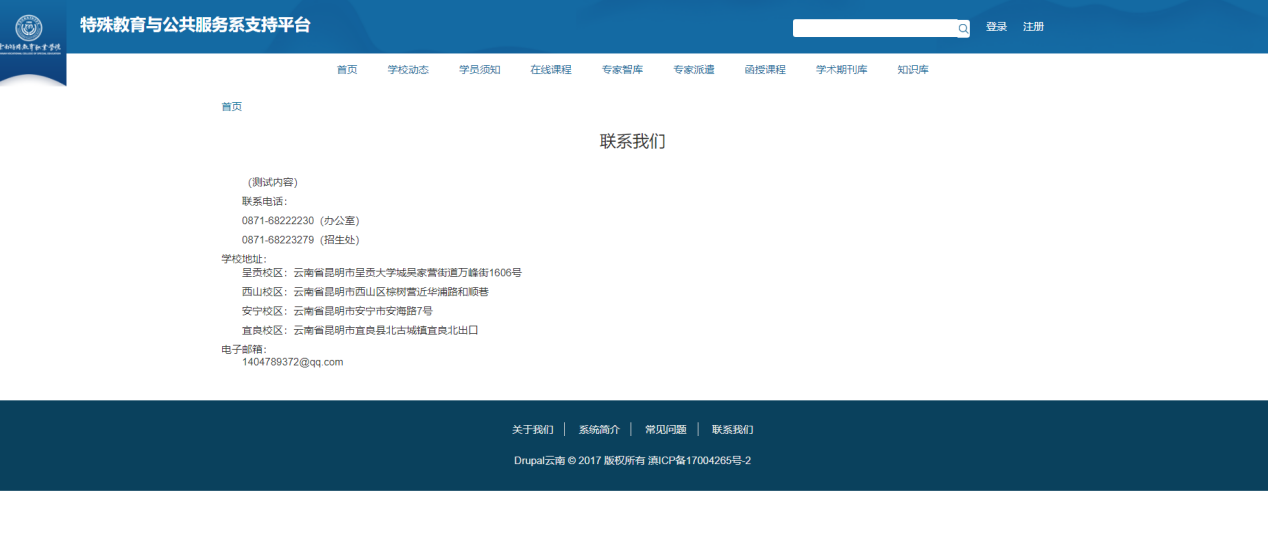Click the school logo emblem
This screenshot has height=545, width=1268.
[31, 27]
